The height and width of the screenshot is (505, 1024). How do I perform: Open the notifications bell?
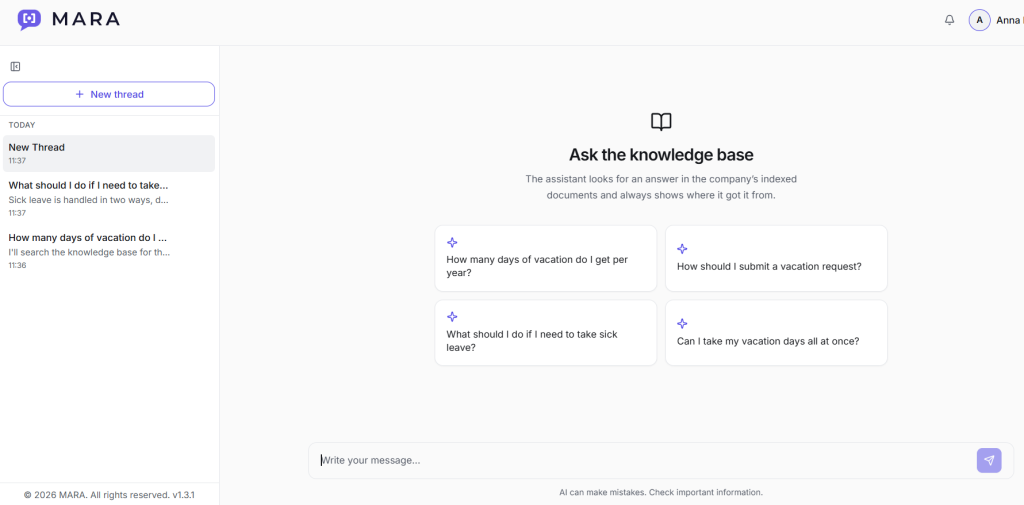(950, 20)
